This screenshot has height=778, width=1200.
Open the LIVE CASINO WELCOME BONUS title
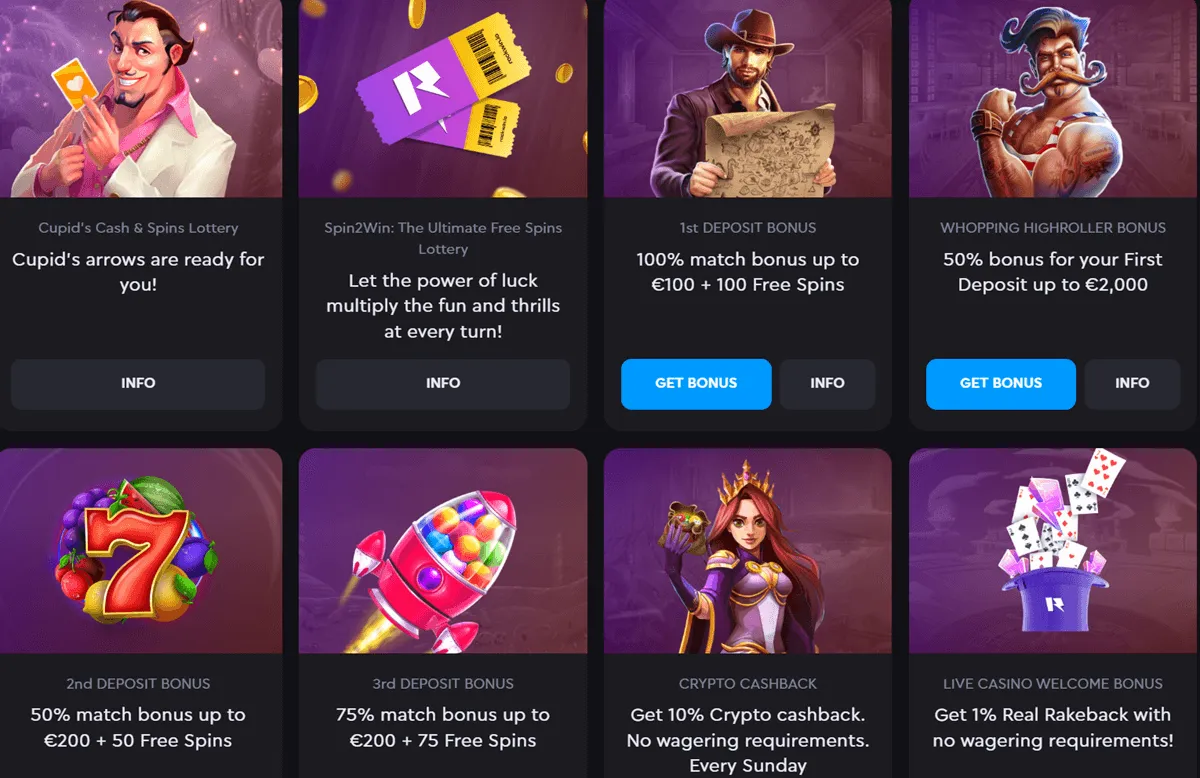coord(1053,684)
